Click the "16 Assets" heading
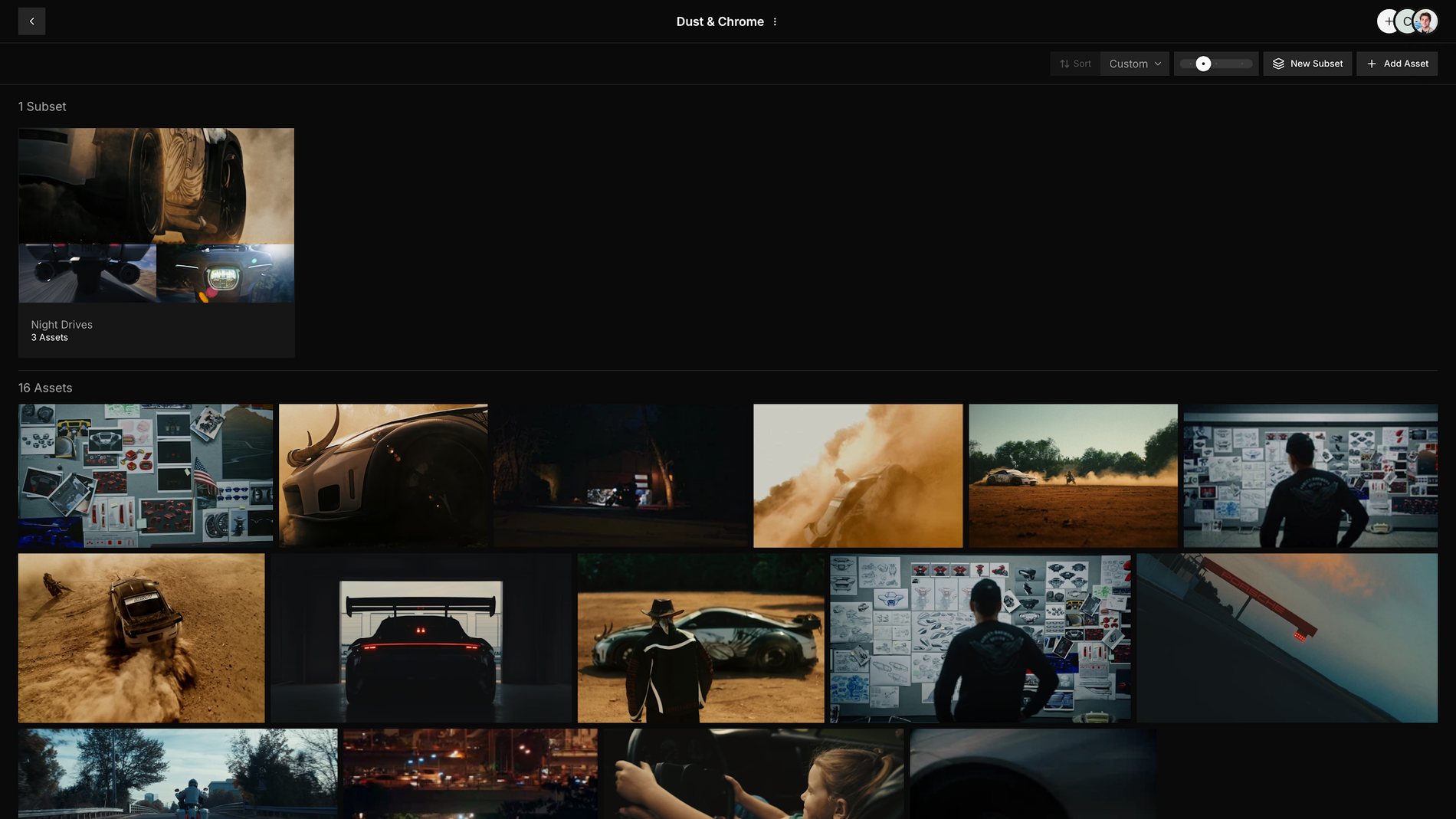 (45, 388)
